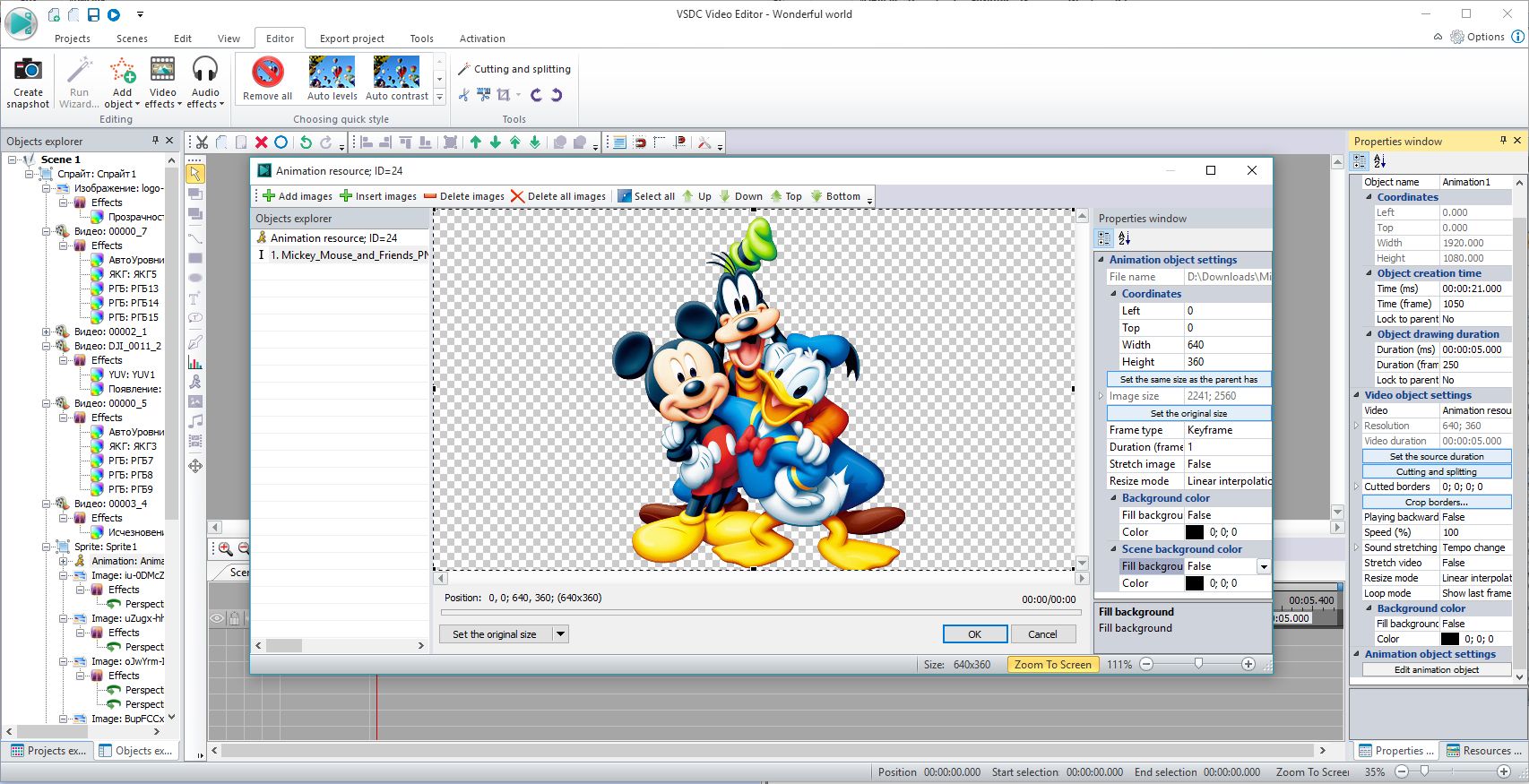Click the Remove all style icon
The image size is (1529, 784).
[x=267, y=72]
